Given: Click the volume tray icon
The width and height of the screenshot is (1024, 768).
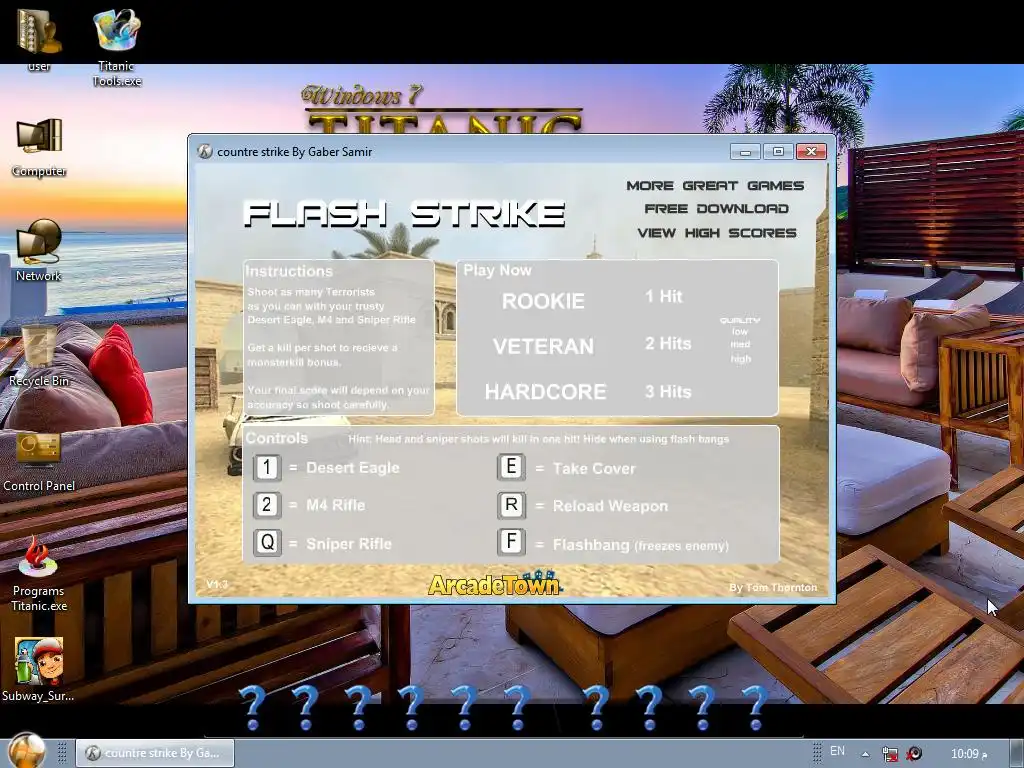Looking at the screenshot, I should point(914,754).
